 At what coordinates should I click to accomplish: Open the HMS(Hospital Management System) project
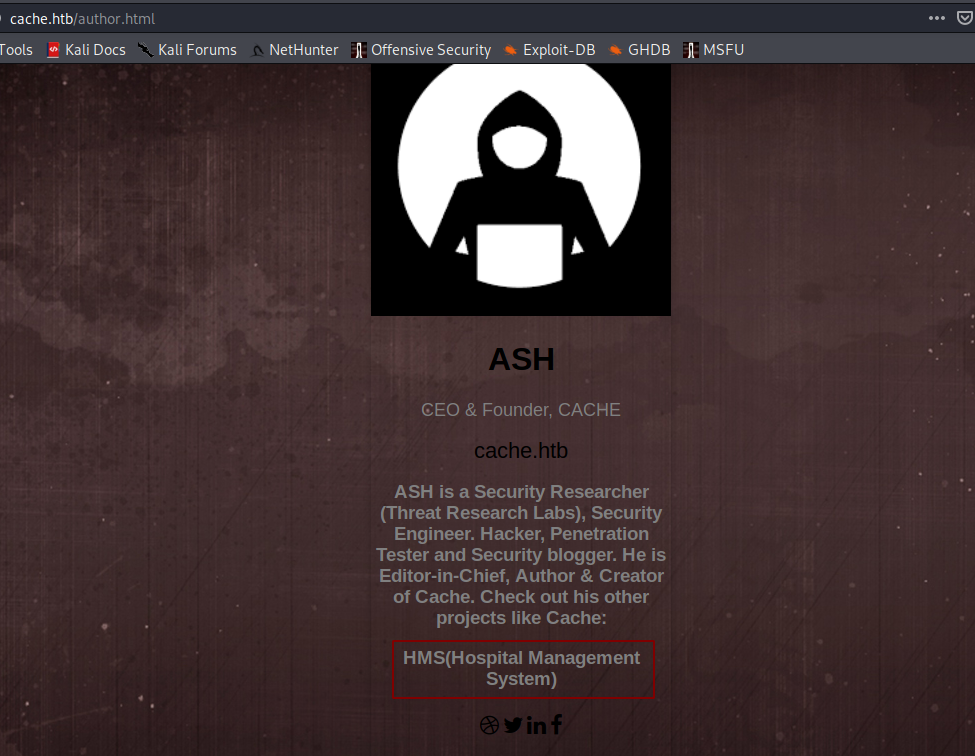coord(522,668)
